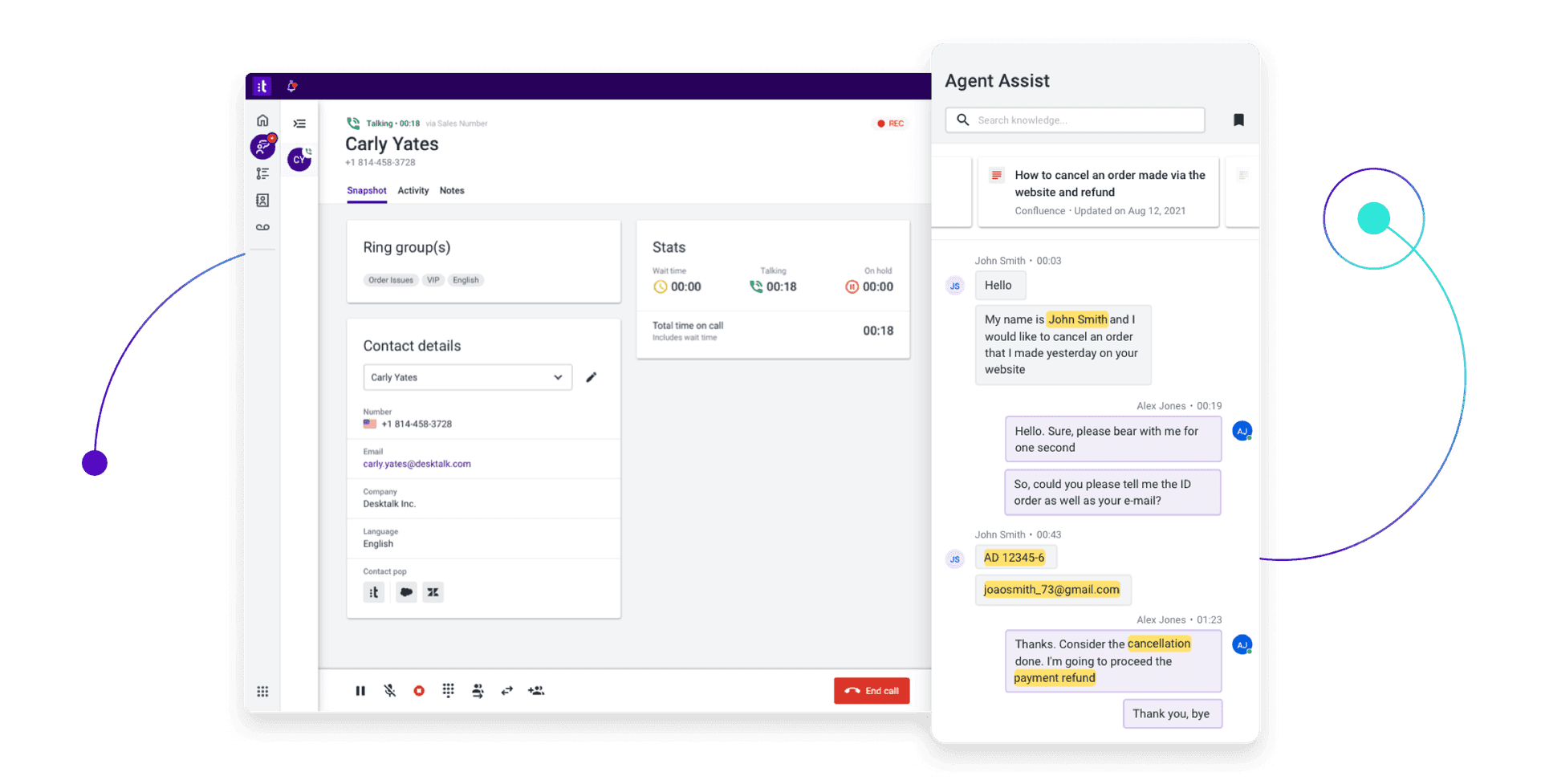Screen dimensions: 1541x784
Task: Open notifications bell in top bar
Action: pos(292,86)
